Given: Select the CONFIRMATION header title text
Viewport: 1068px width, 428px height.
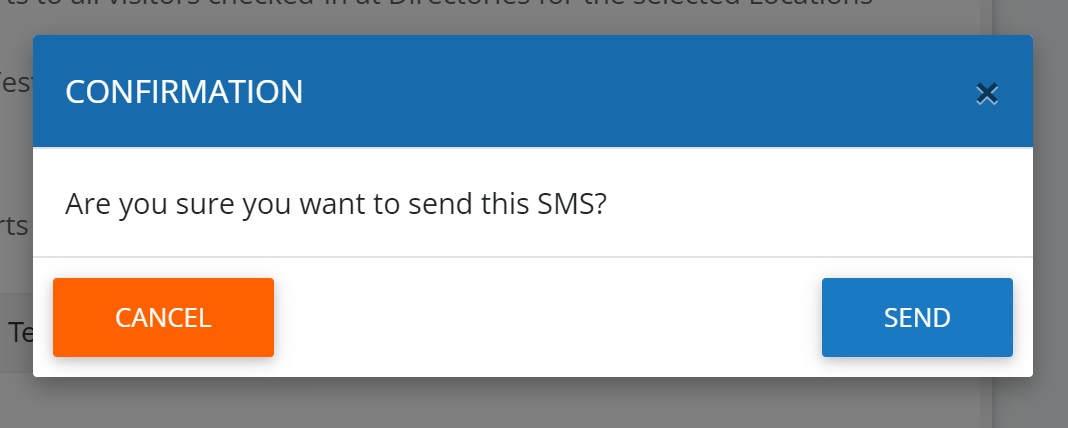Looking at the screenshot, I should (184, 92).
